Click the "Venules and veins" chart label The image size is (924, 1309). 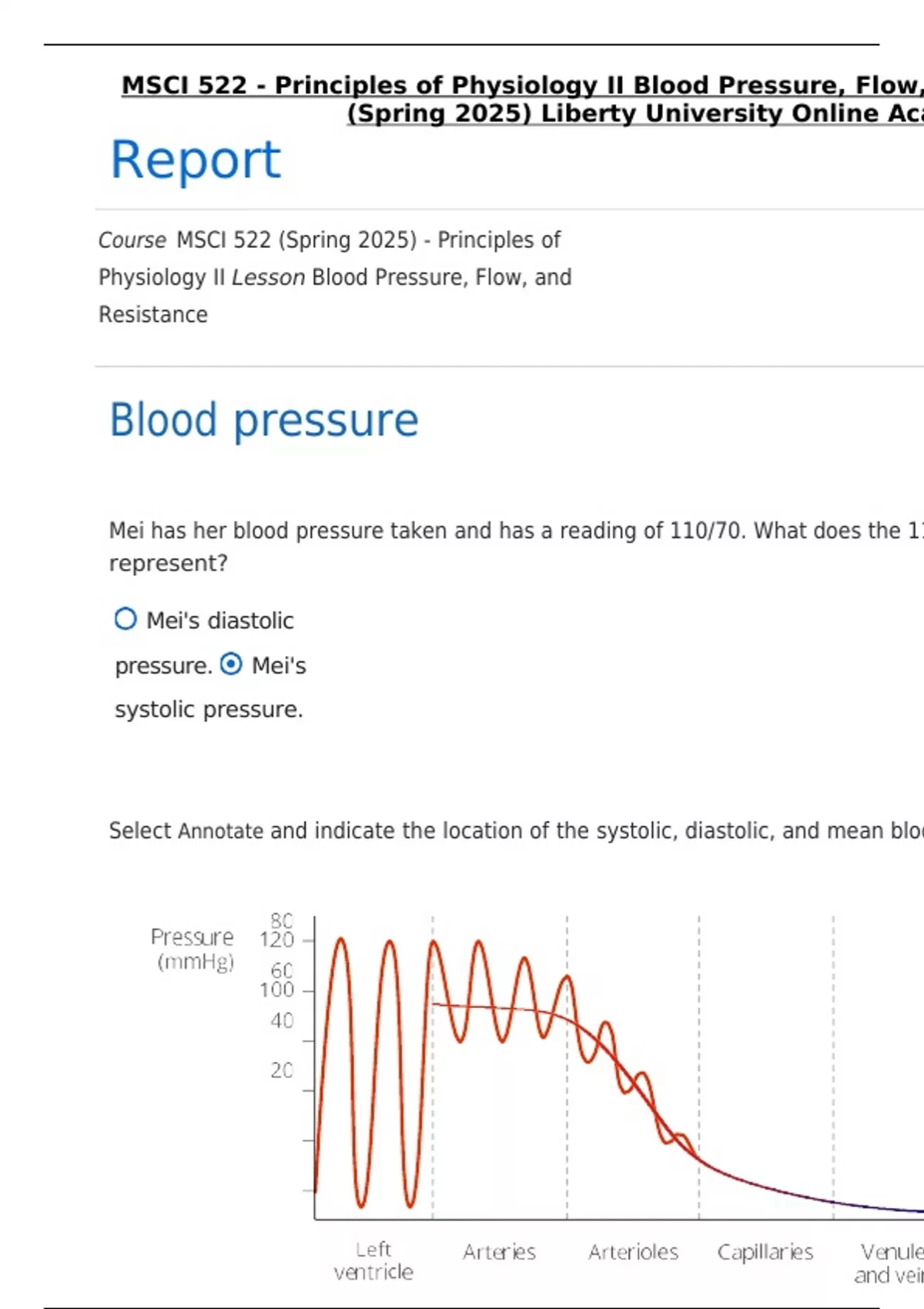pos(891,1264)
